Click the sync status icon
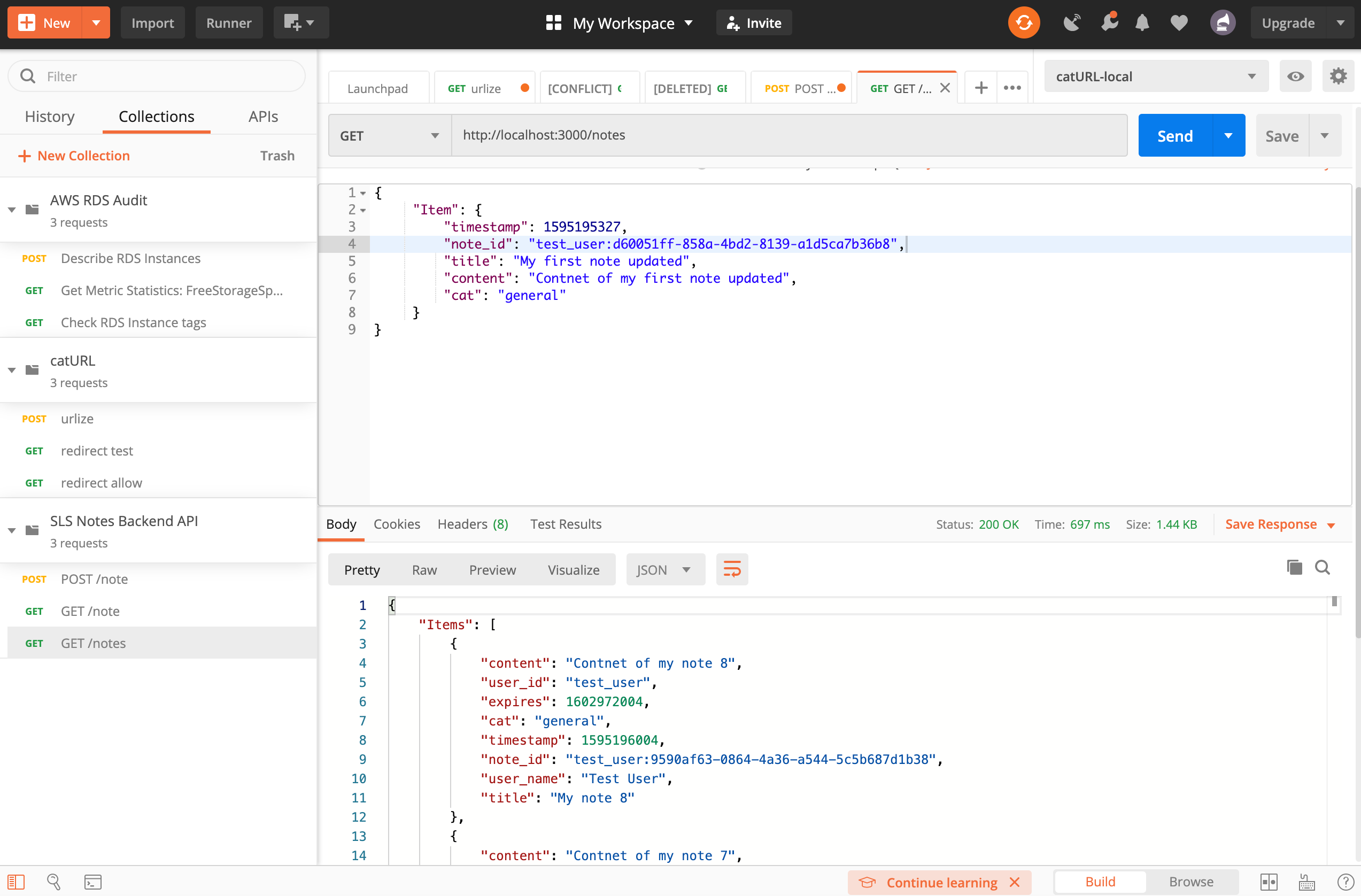This screenshot has width=1361, height=896. click(1023, 23)
